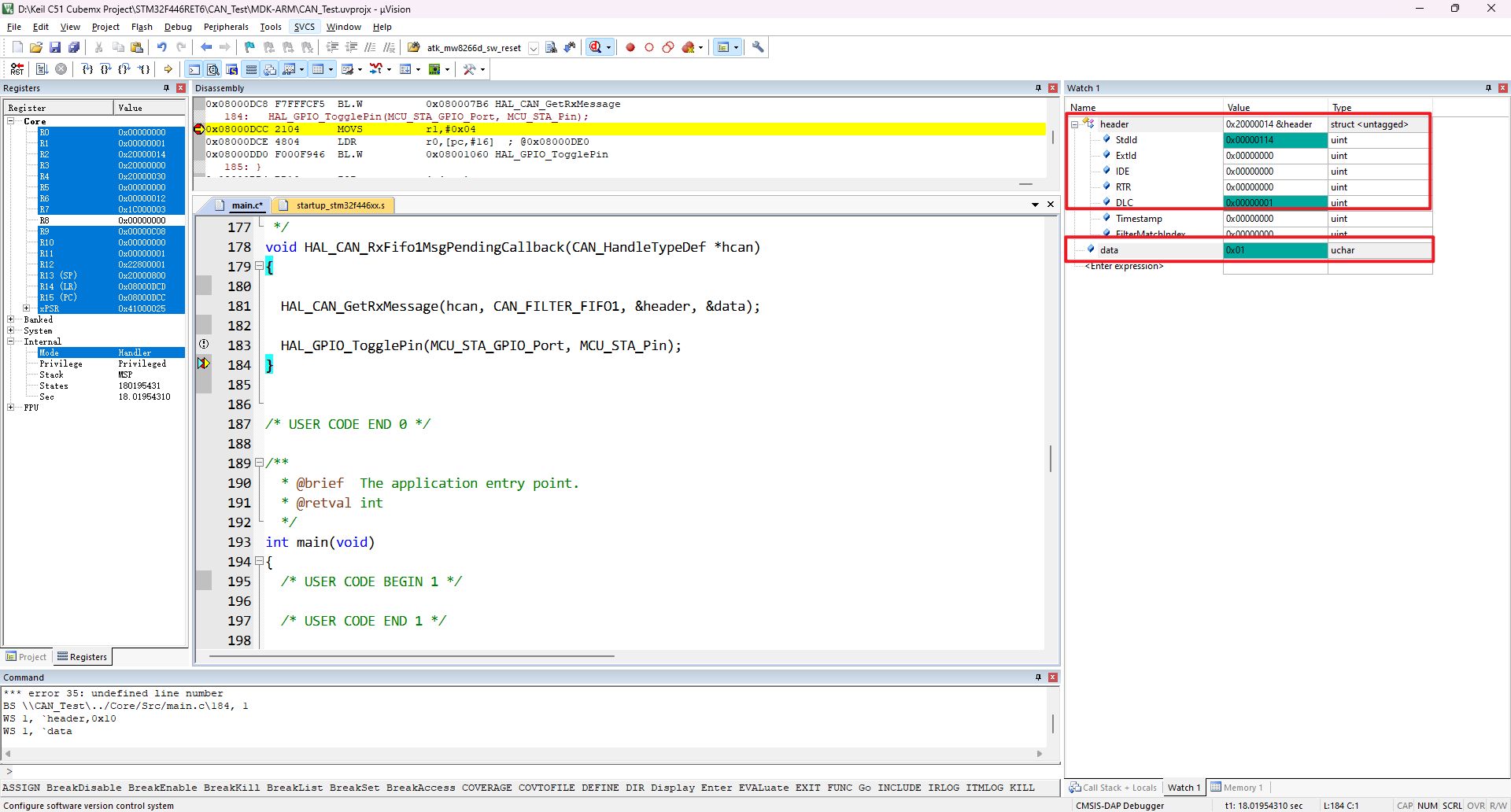
Task: Toggle the Call Stack window button
Action: (x=270, y=69)
